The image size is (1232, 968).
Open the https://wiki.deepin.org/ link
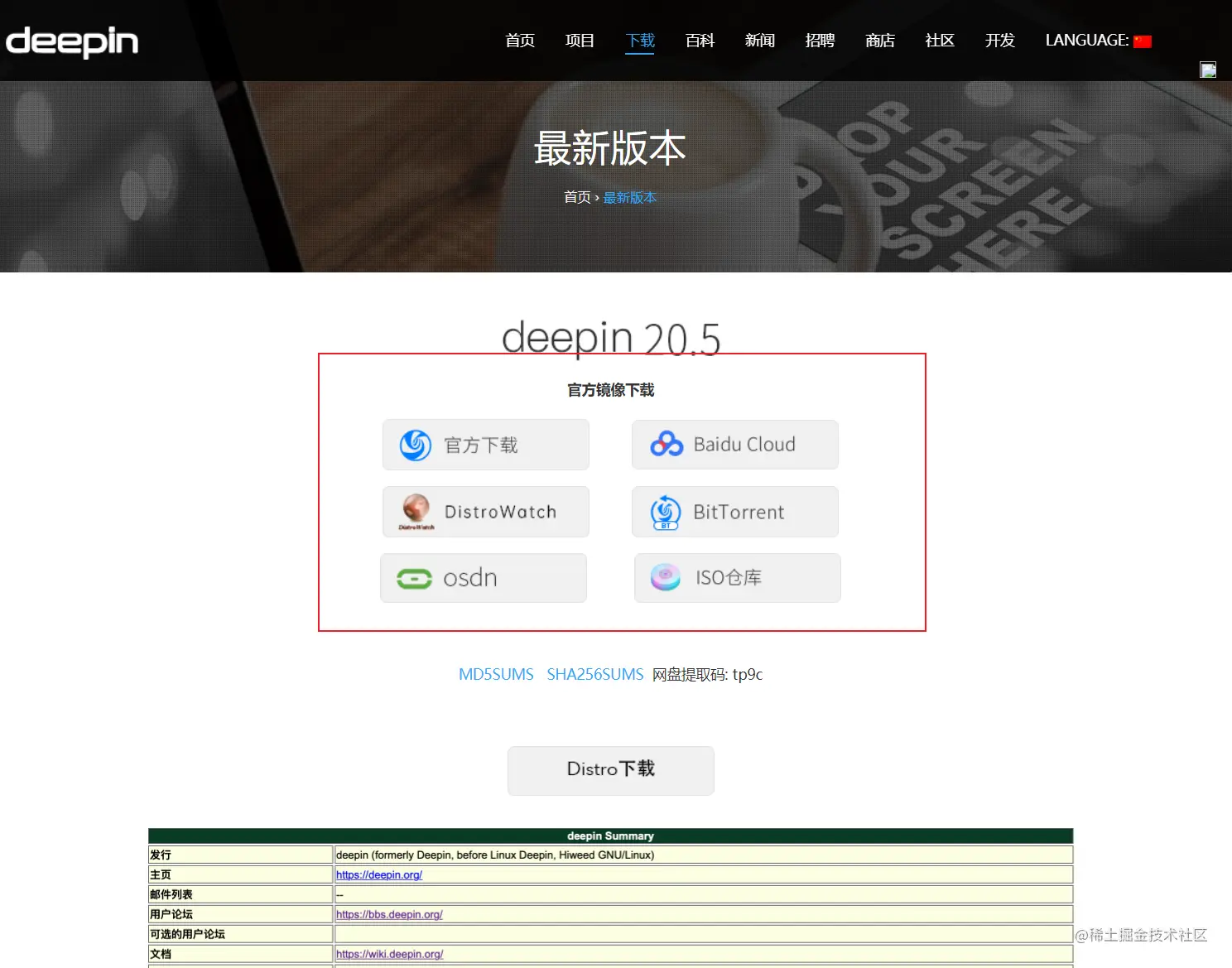coord(389,954)
